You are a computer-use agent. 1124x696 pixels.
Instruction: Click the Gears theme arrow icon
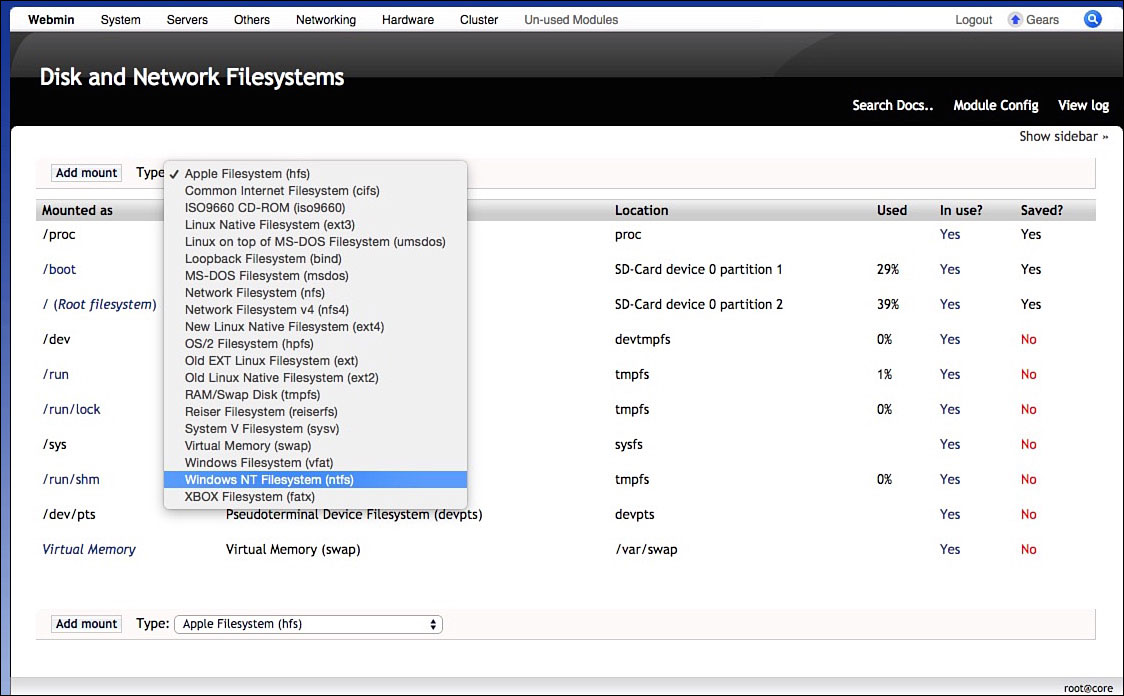pos(1015,19)
